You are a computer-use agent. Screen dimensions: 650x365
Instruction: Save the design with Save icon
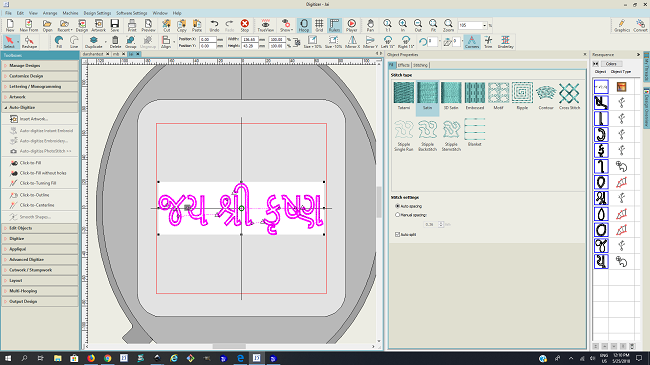(x=115, y=25)
